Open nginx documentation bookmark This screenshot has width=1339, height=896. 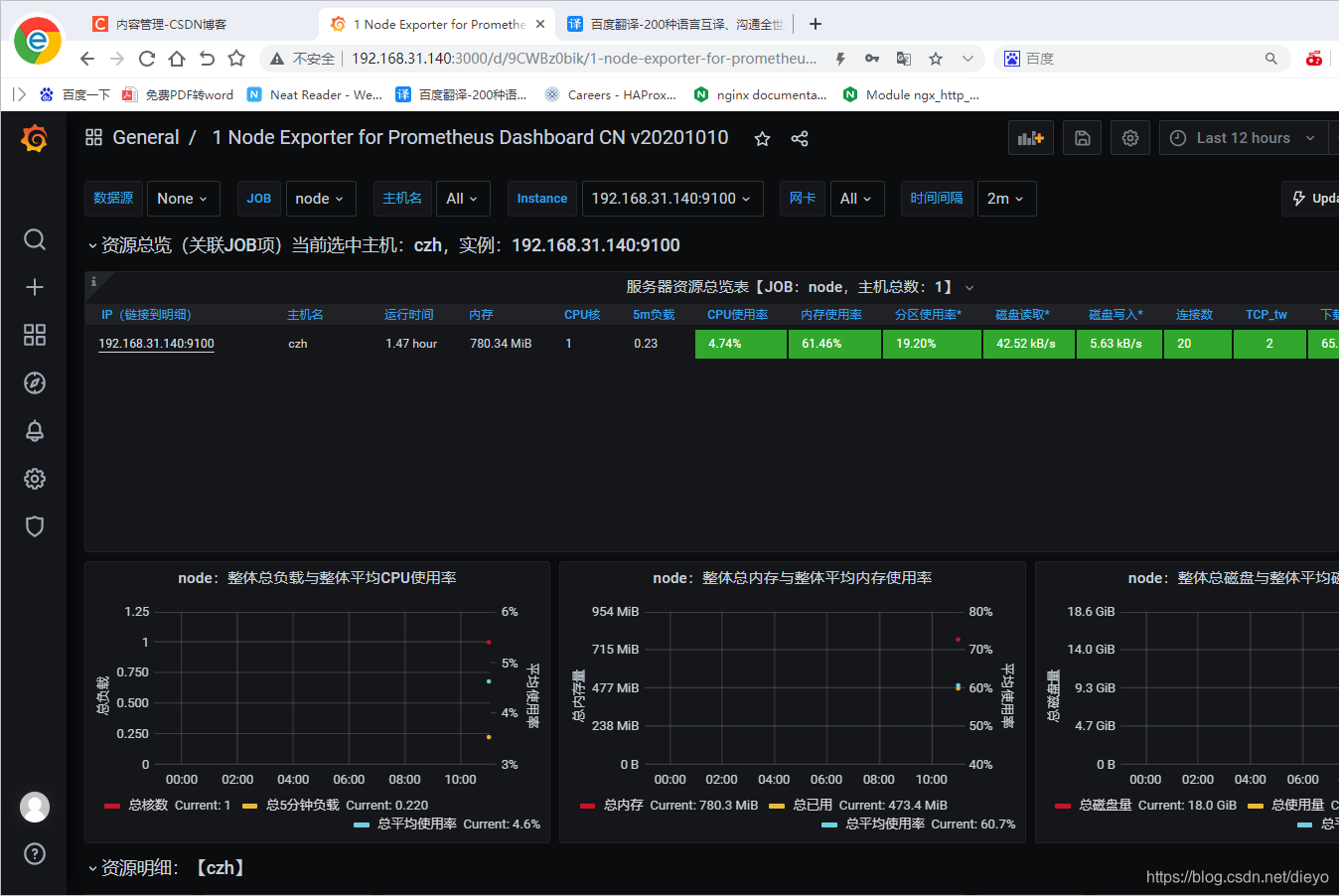[761, 94]
